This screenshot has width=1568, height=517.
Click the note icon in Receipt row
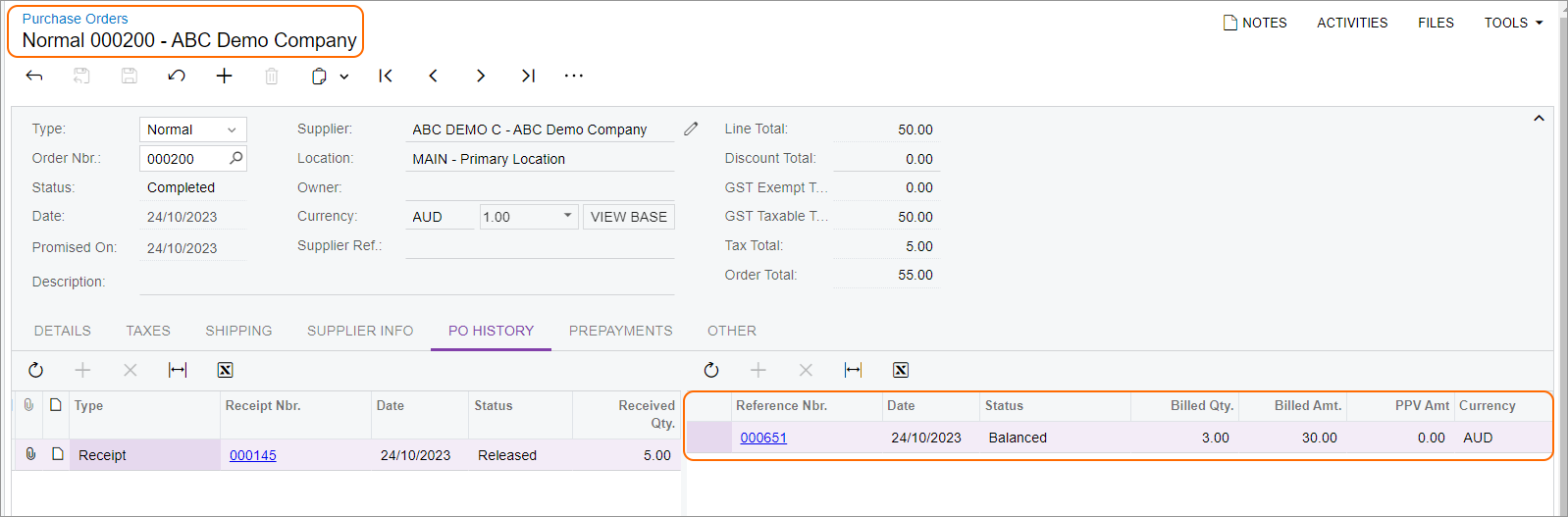pos(57,454)
